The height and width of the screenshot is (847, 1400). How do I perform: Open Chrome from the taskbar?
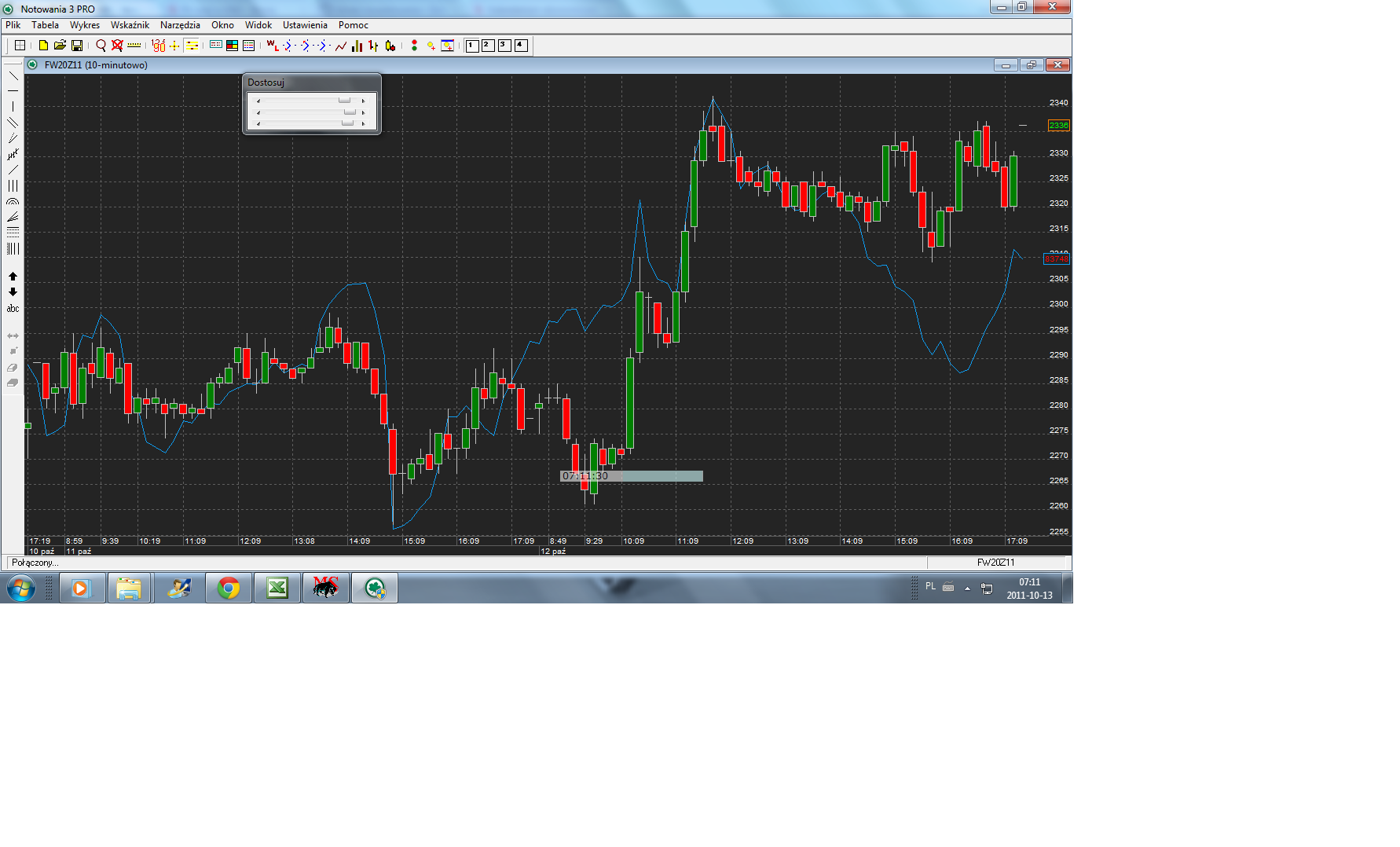point(229,588)
